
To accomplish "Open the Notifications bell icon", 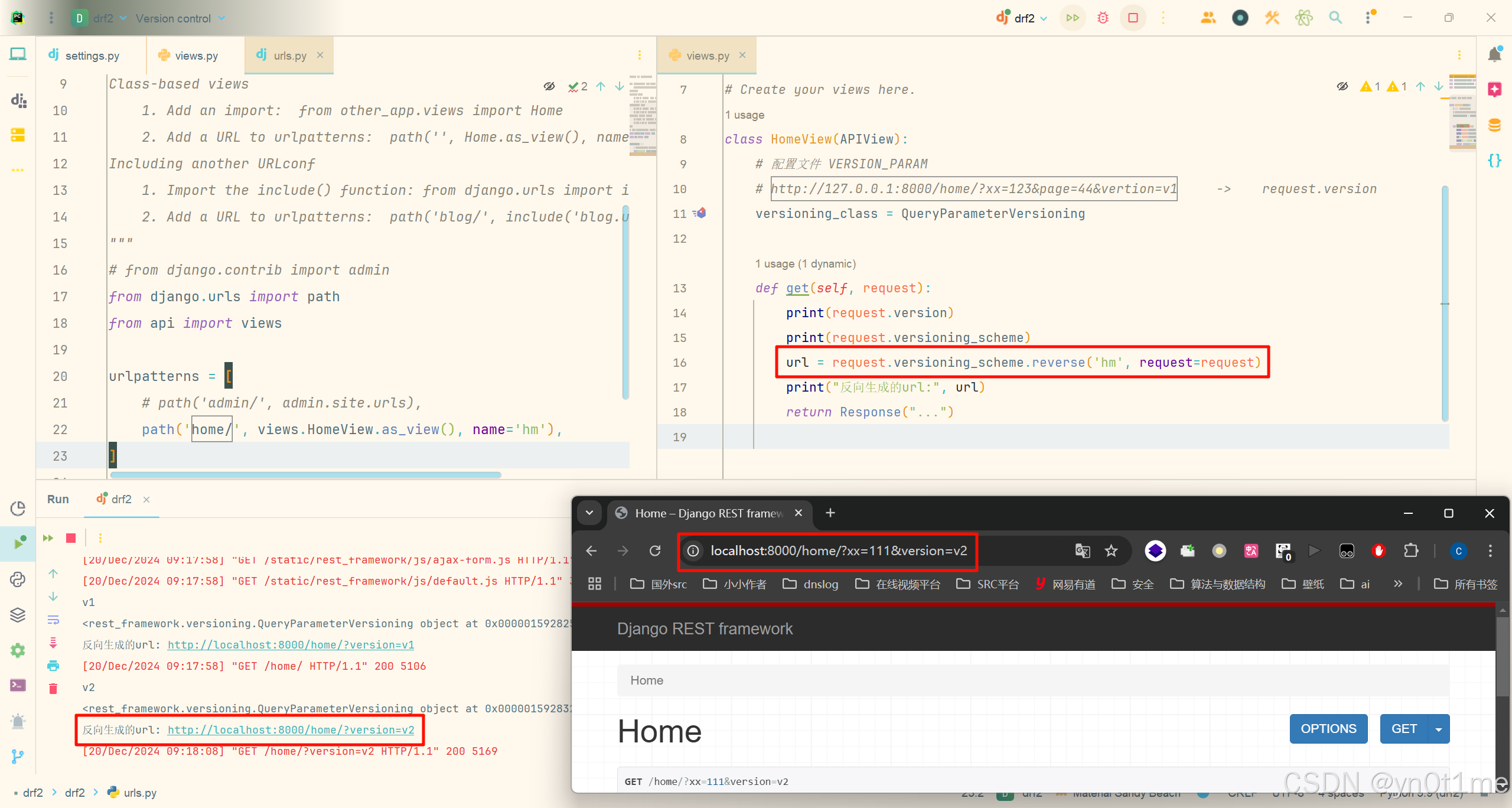I will point(1495,55).
